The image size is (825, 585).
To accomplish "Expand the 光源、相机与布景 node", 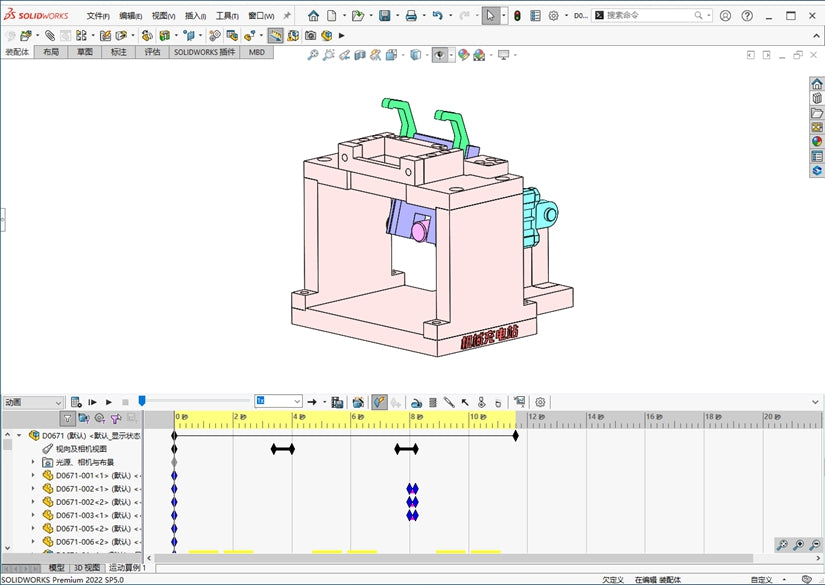I will (x=33, y=462).
